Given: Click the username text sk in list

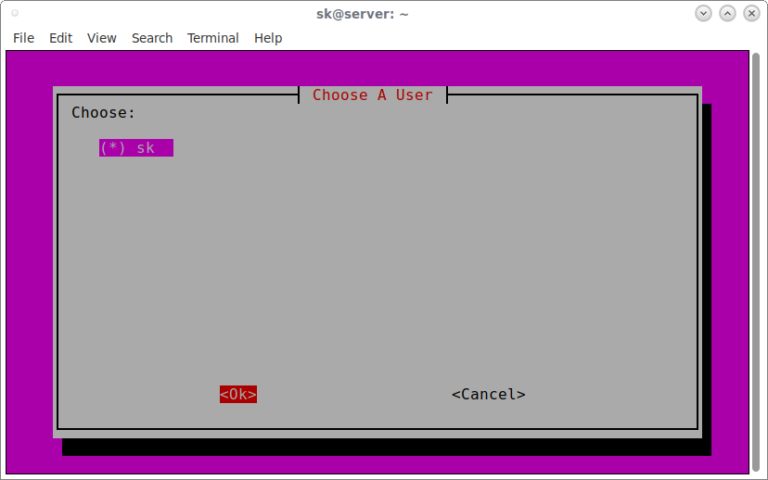Looking at the screenshot, I should [146, 148].
